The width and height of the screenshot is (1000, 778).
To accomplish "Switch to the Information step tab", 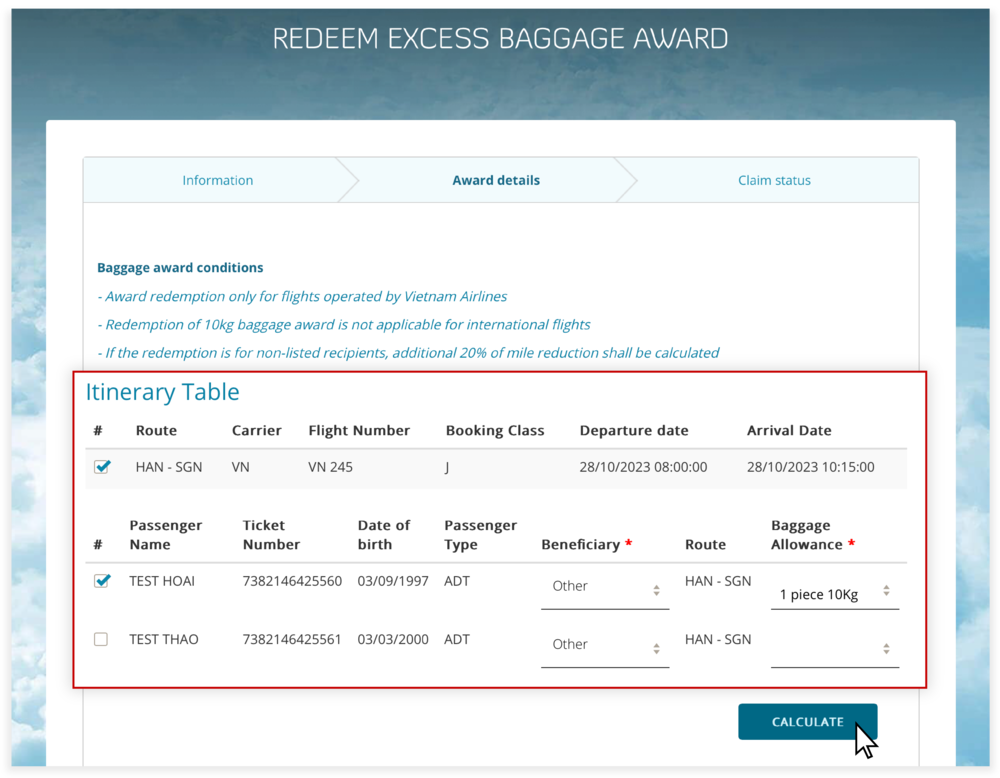I will 217,181.
